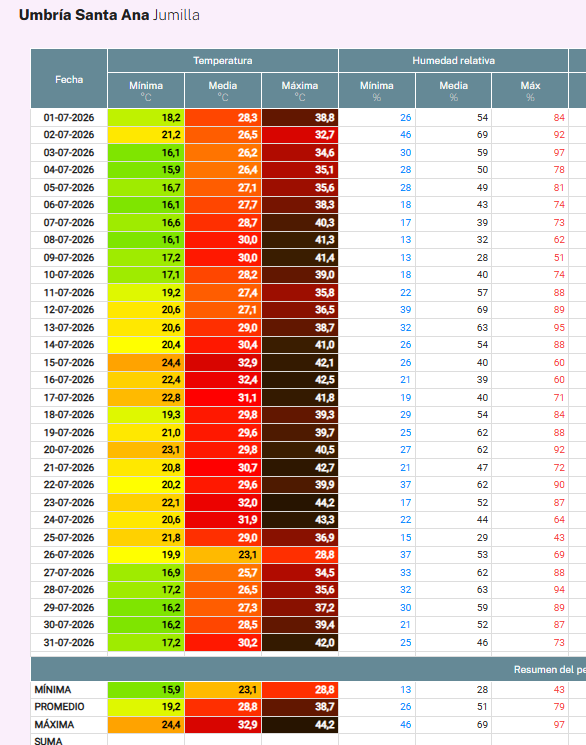The width and height of the screenshot is (586, 745).
Task: Click maximum temperature 41,4 on 09-07-2026
Action: point(300,258)
